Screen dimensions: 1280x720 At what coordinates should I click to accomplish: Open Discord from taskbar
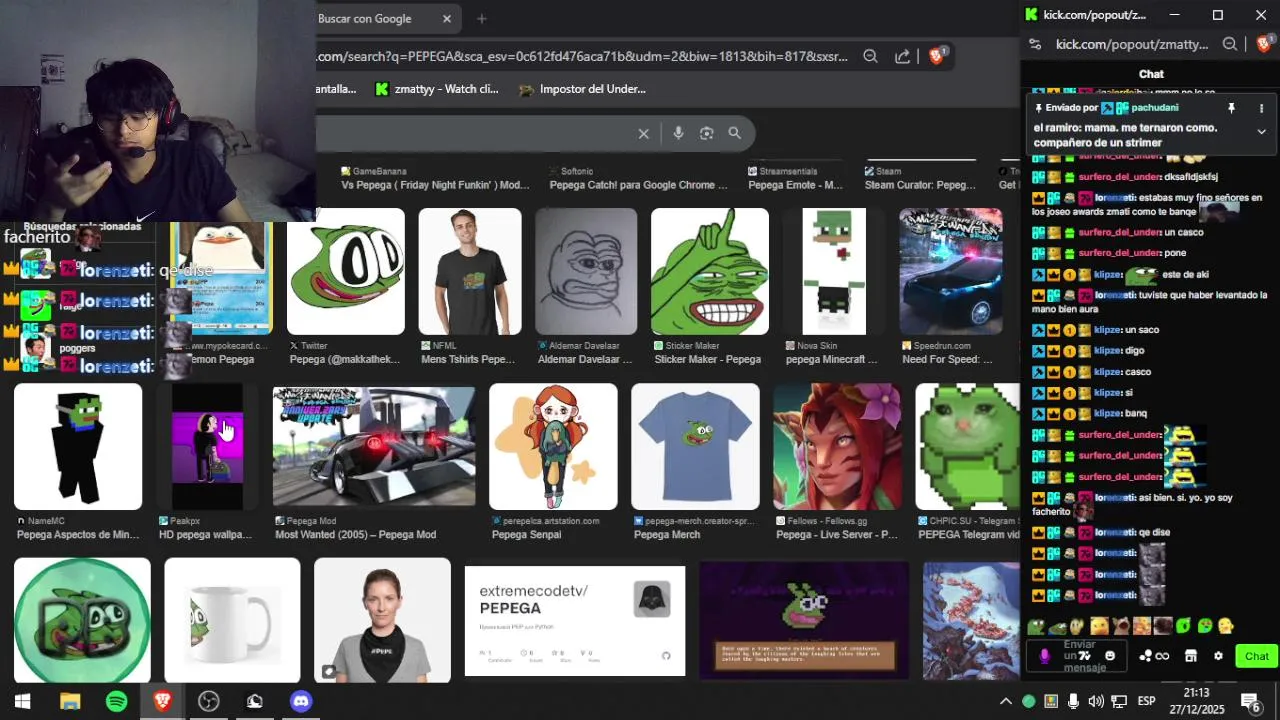point(301,701)
